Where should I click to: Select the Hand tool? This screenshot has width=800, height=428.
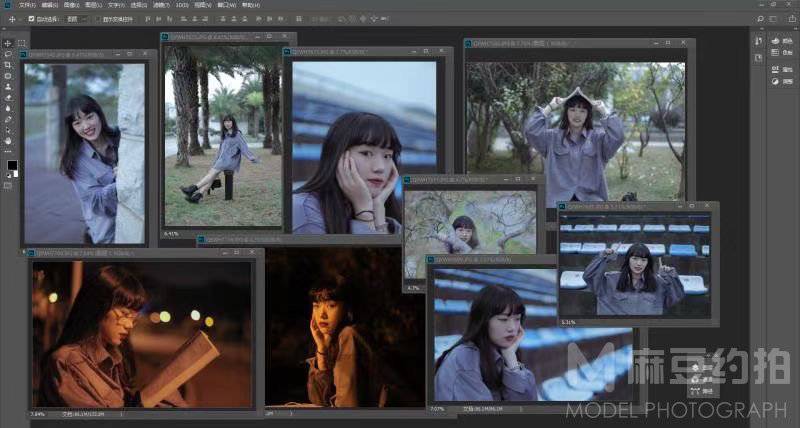(8, 140)
